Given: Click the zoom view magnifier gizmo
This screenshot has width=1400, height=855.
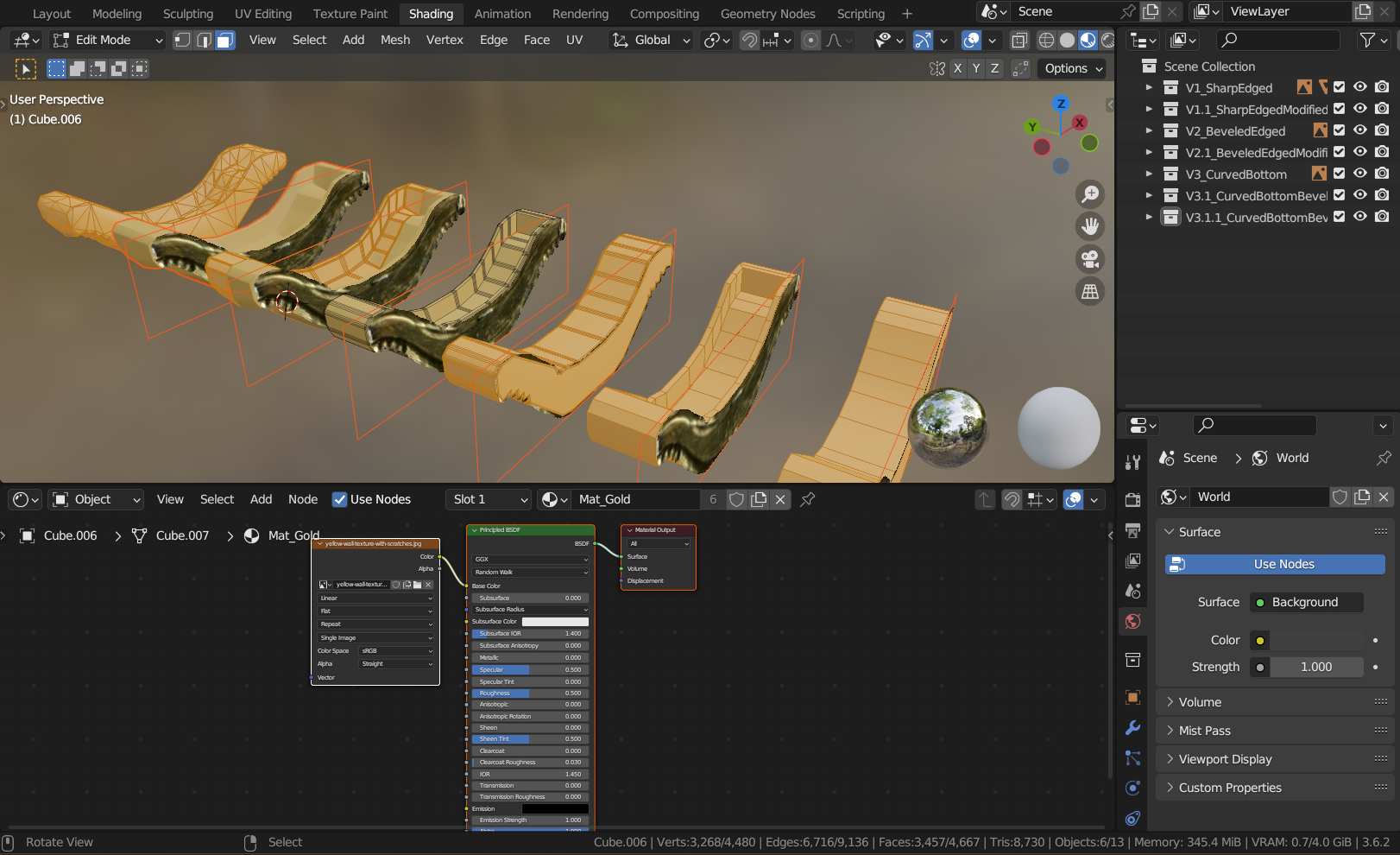Looking at the screenshot, I should point(1090,194).
